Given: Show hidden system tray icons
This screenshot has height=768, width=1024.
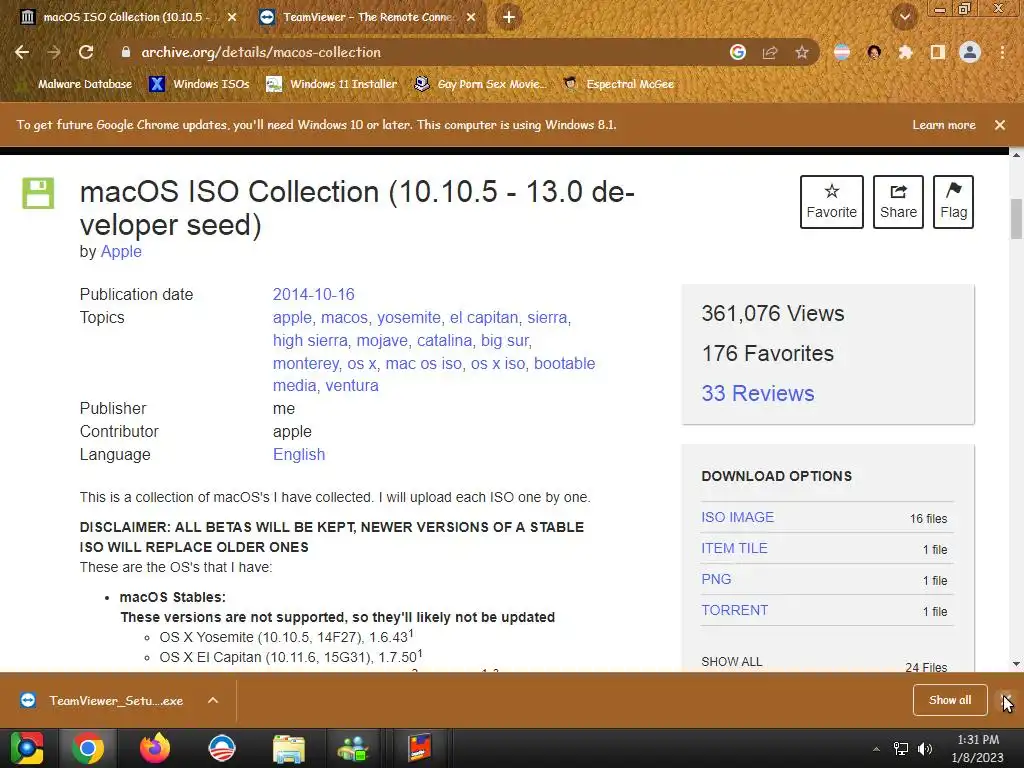Looking at the screenshot, I should tap(876, 749).
